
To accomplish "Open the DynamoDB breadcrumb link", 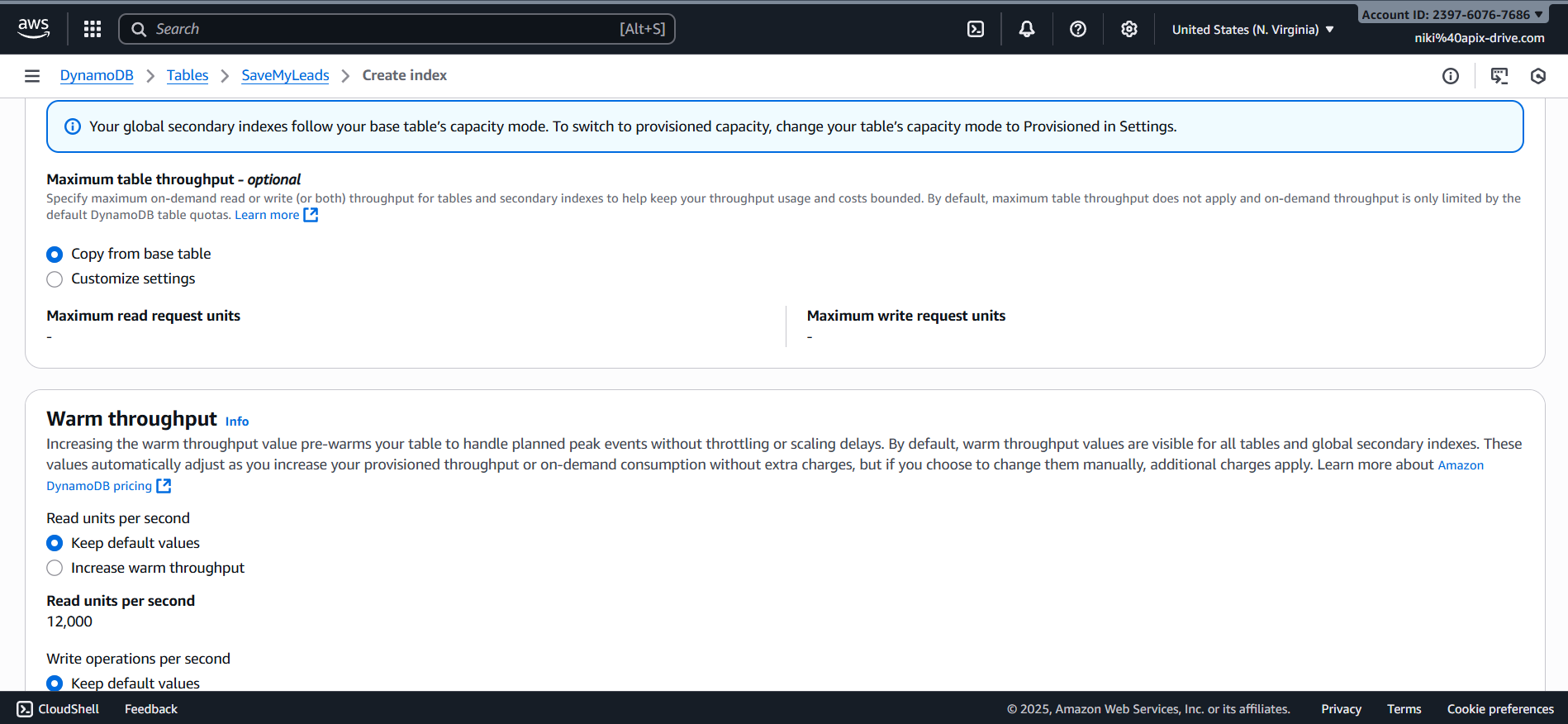I will pyautogui.click(x=97, y=75).
